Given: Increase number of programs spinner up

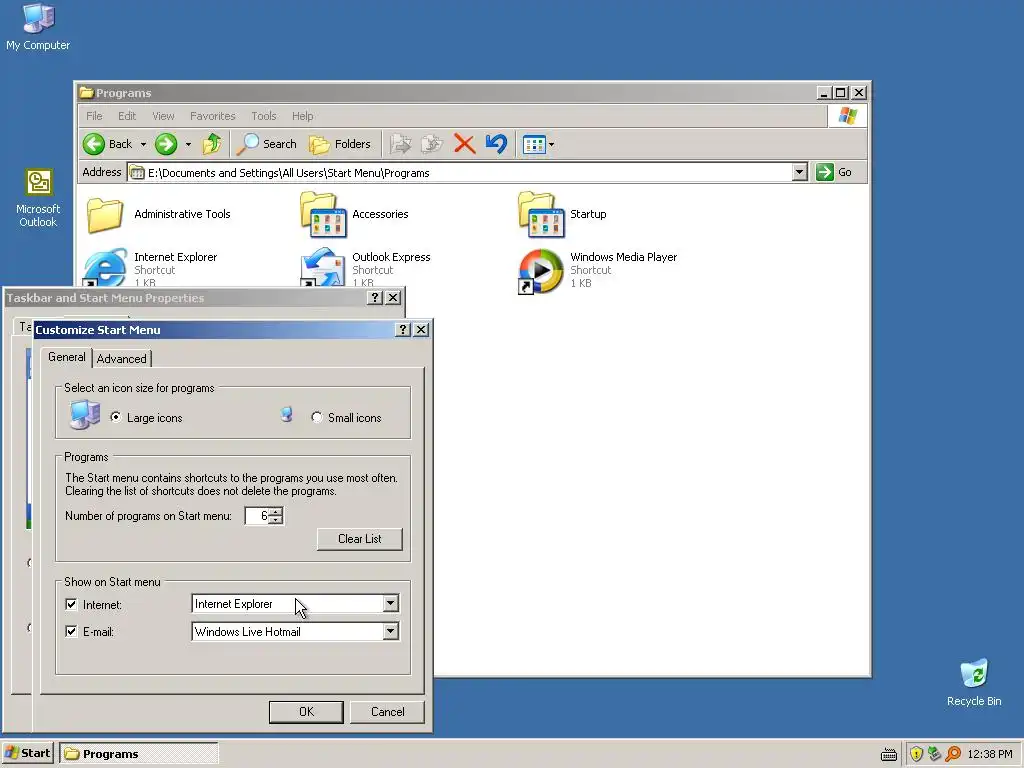Looking at the screenshot, I should (x=276, y=512).
